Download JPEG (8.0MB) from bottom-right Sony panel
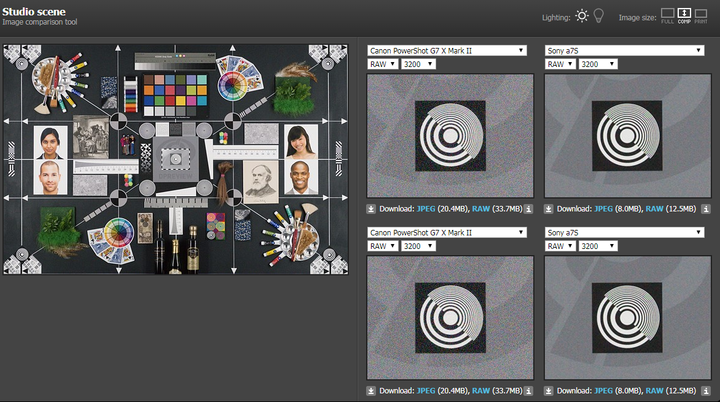This screenshot has height=402, width=720. [603, 391]
